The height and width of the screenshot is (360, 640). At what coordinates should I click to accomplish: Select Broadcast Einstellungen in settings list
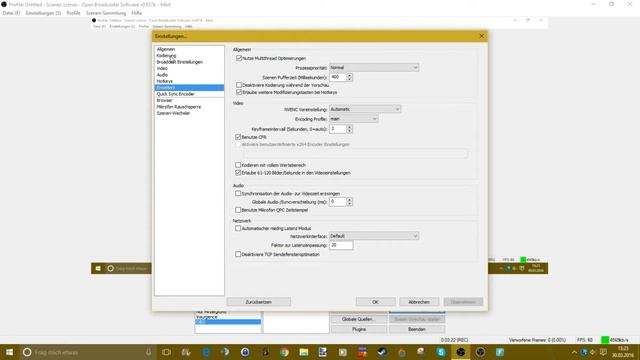tap(180, 62)
